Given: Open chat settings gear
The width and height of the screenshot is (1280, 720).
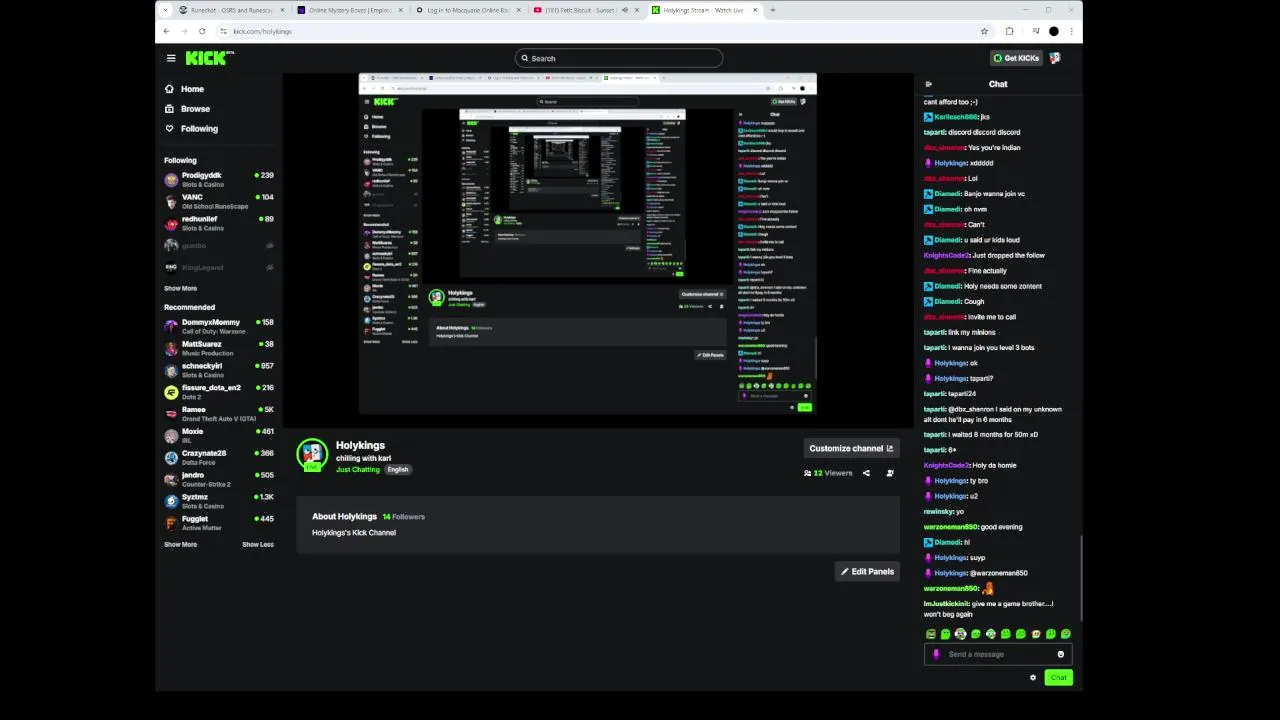Looking at the screenshot, I should [1033, 677].
